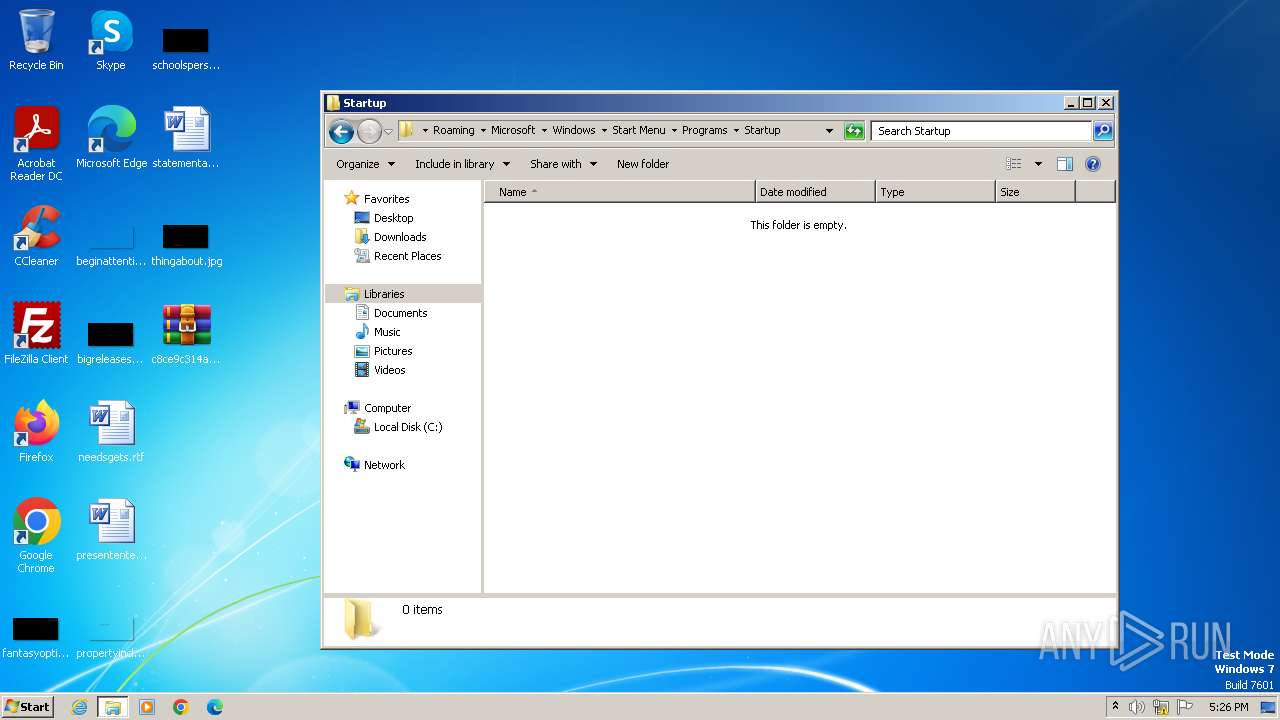Select Programs in the address path
The height and width of the screenshot is (720, 1280).
705,130
